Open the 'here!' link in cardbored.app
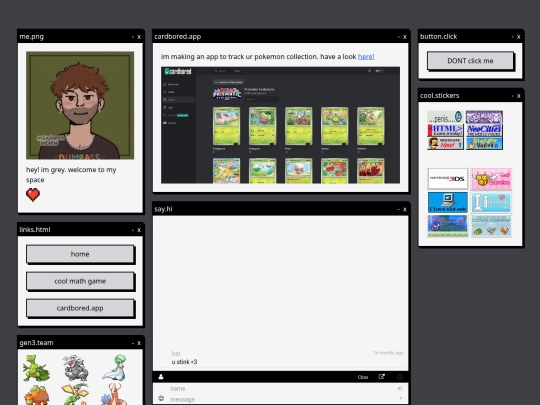 366,56
